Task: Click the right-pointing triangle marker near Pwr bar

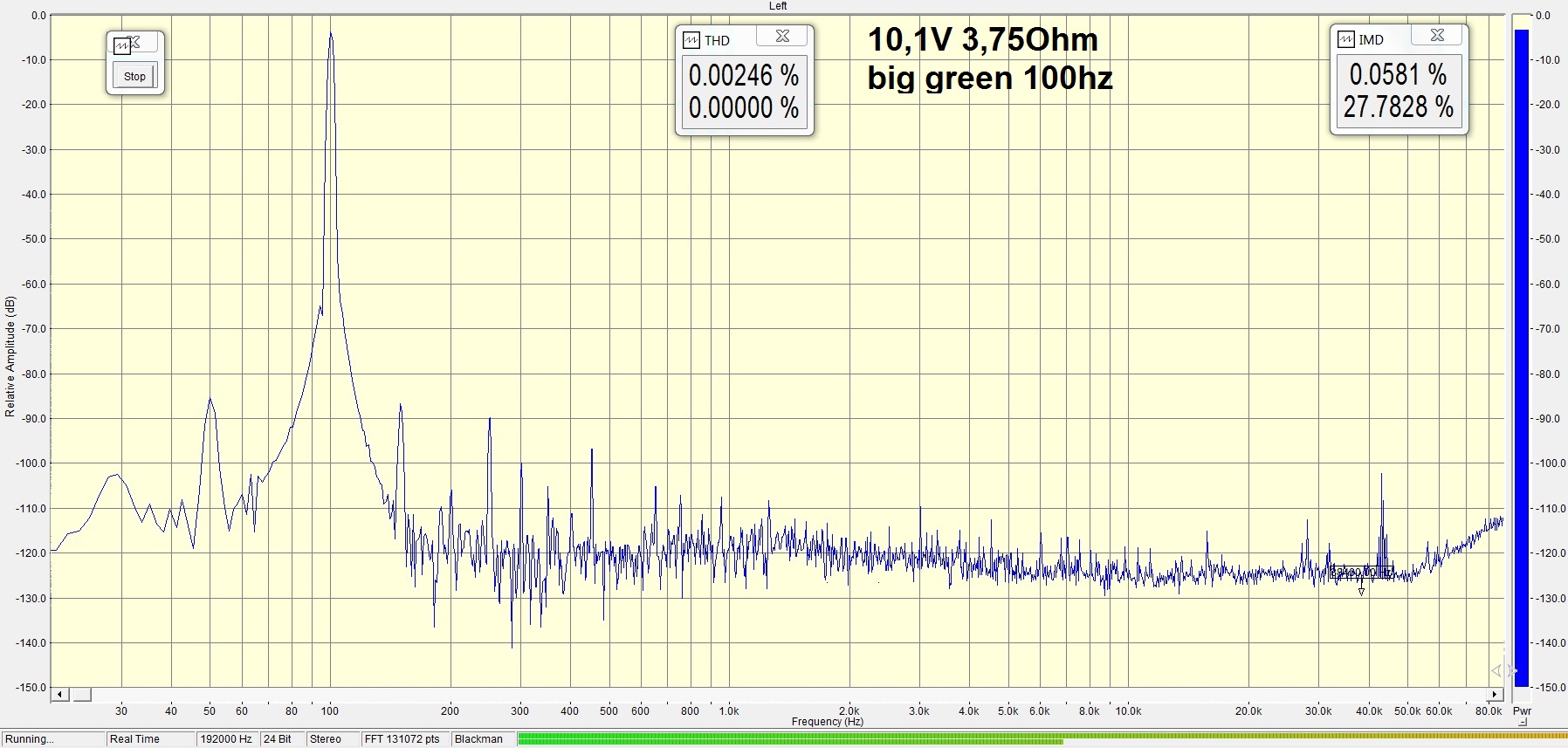Action: tap(1512, 670)
